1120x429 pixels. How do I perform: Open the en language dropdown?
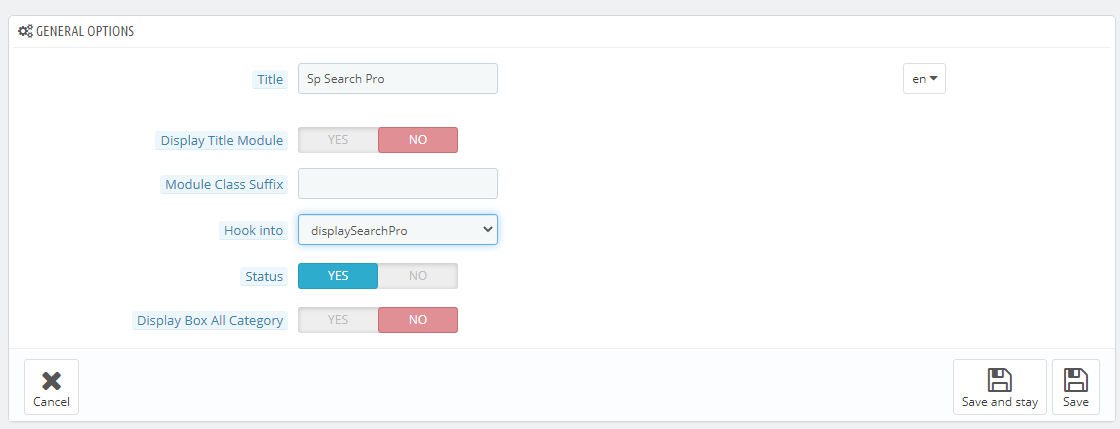924,79
